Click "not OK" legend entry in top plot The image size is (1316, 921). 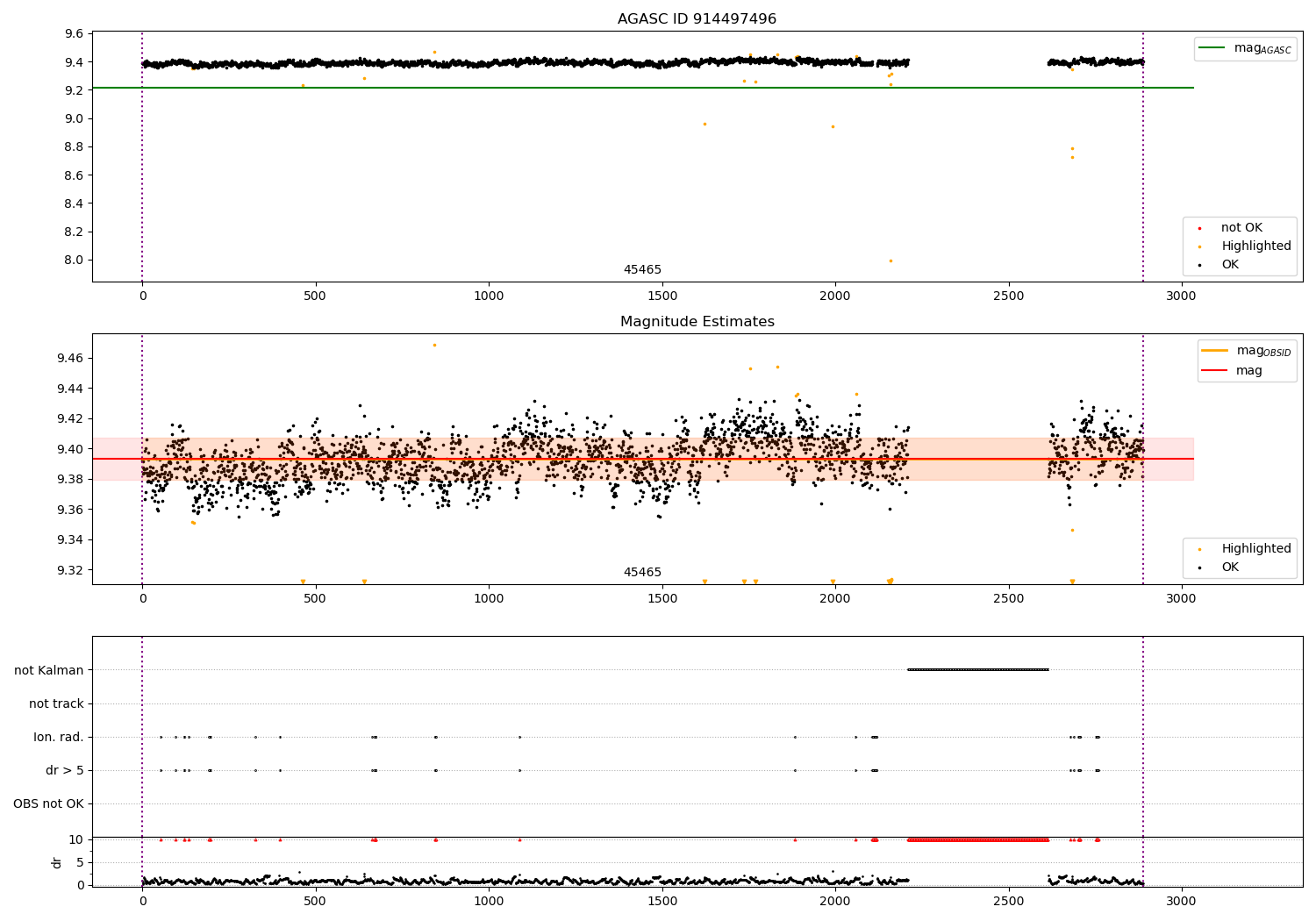(1241, 228)
